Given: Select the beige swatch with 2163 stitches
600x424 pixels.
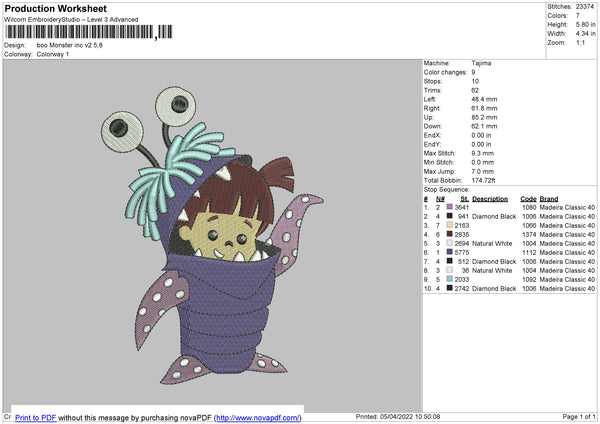Looking at the screenshot, I should pyautogui.click(x=450, y=225).
